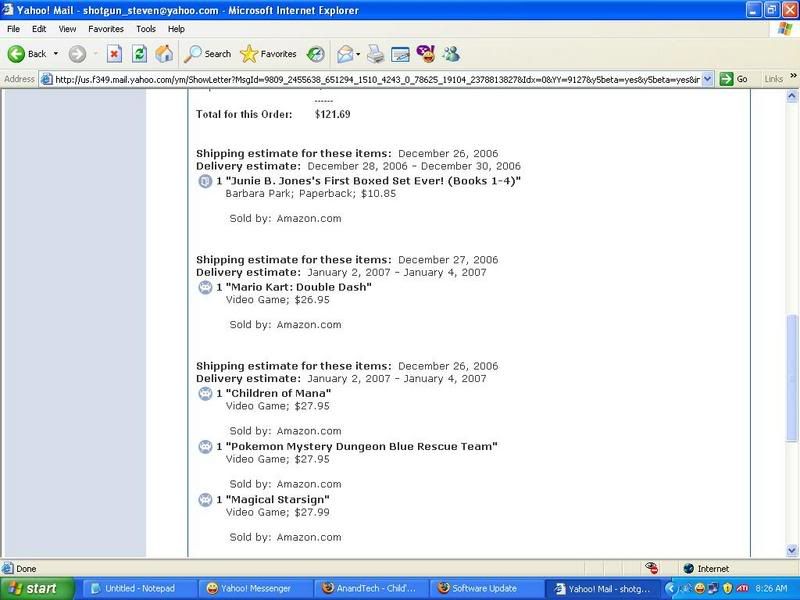Click the green Go button
This screenshot has width=800, height=600.
pos(733,79)
